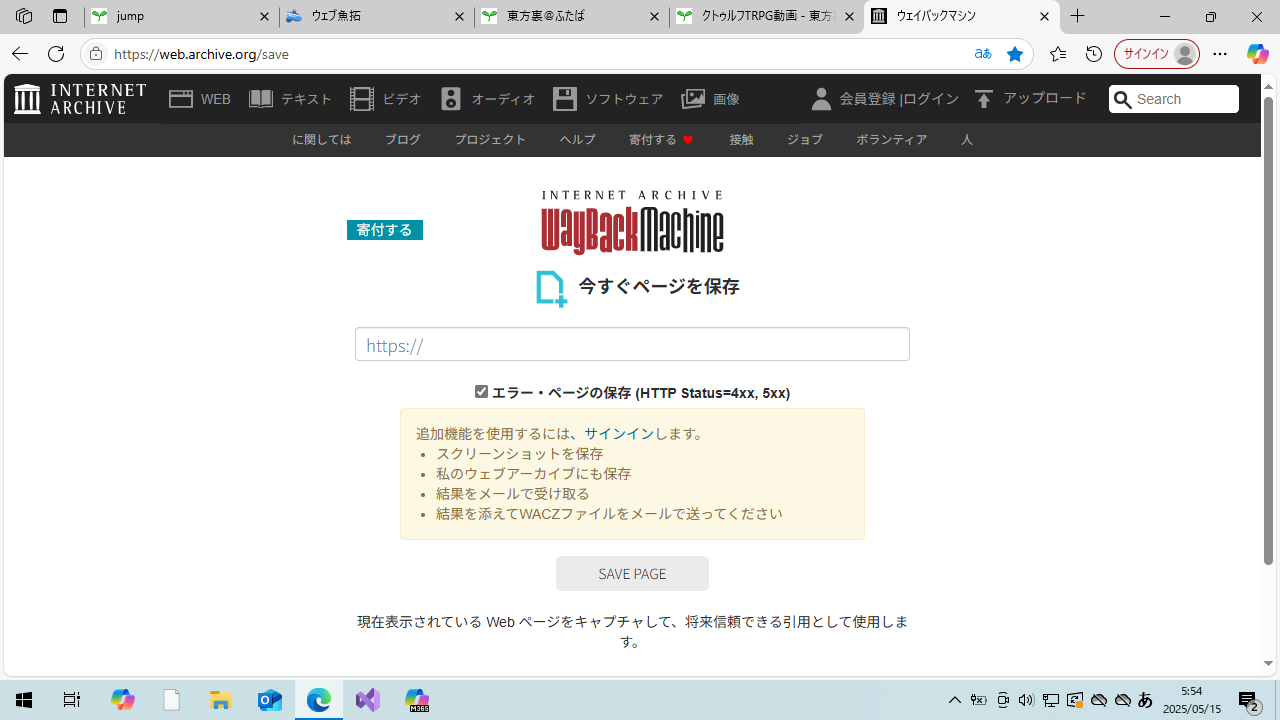Open the ビデオ (Video) film icon
1280x720 pixels.
tap(361, 99)
